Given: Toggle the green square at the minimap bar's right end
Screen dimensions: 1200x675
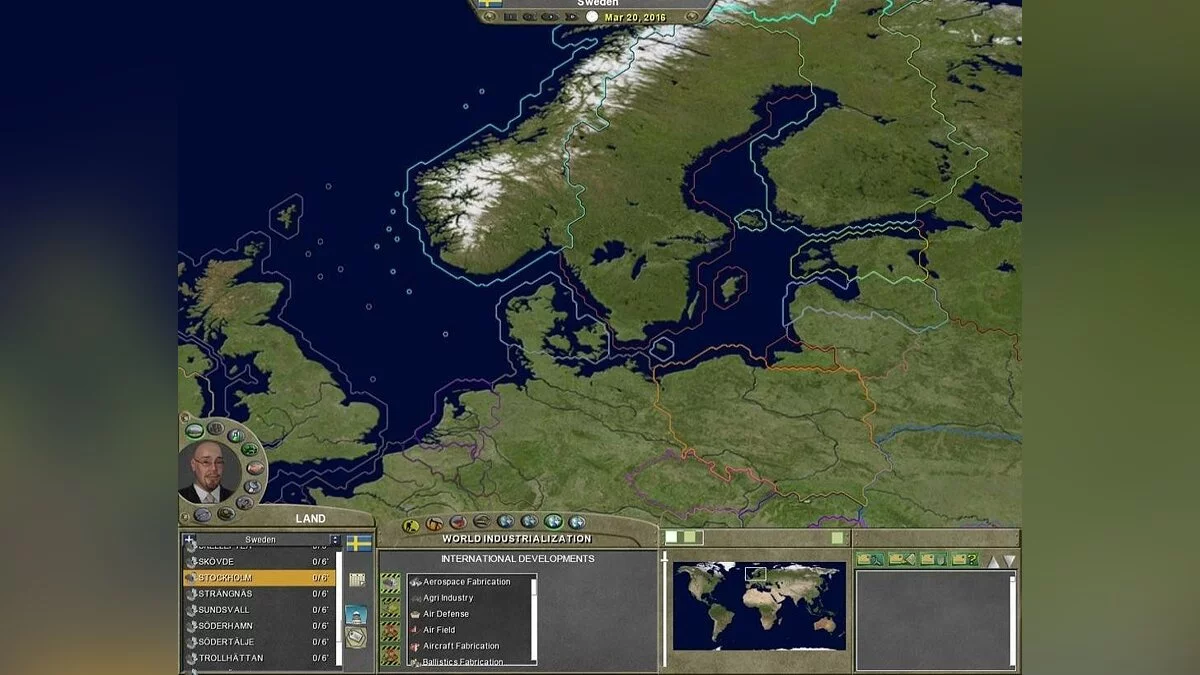Looking at the screenshot, I should pyautogui.click(x=837, y=538).
